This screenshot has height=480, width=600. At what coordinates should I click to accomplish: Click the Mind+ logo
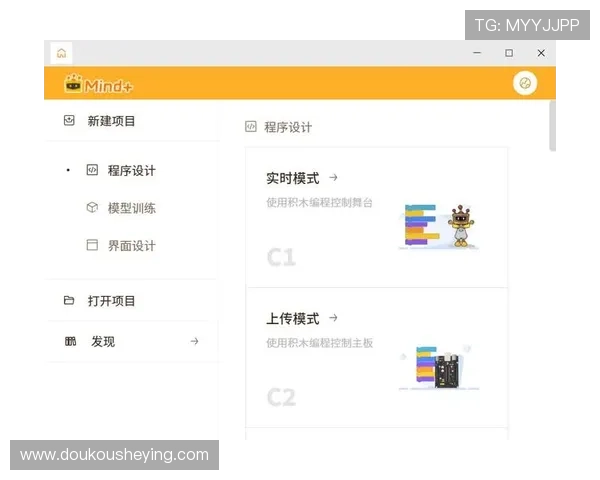tap(99, 84)
